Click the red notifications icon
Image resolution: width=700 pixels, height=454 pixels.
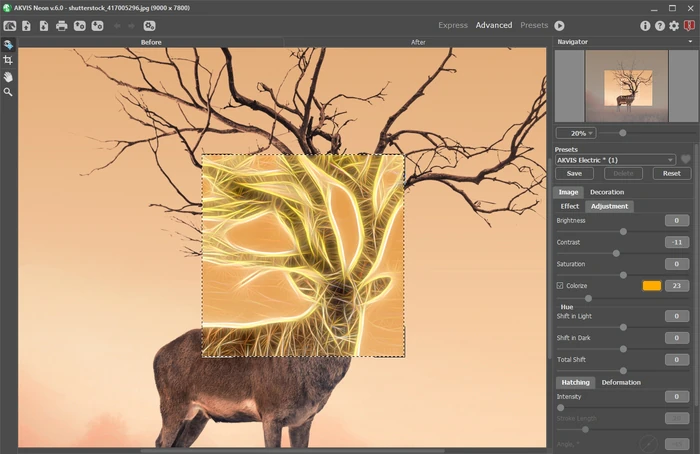click(689, 26)
